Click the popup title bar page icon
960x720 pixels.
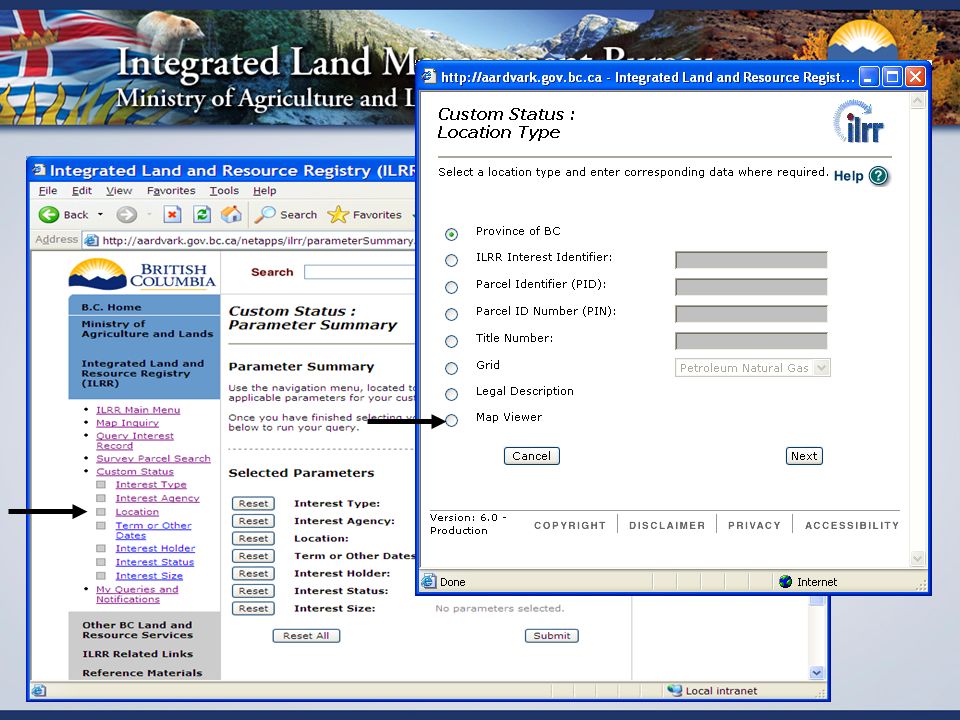pyautogui.click(x=430, y=77)
